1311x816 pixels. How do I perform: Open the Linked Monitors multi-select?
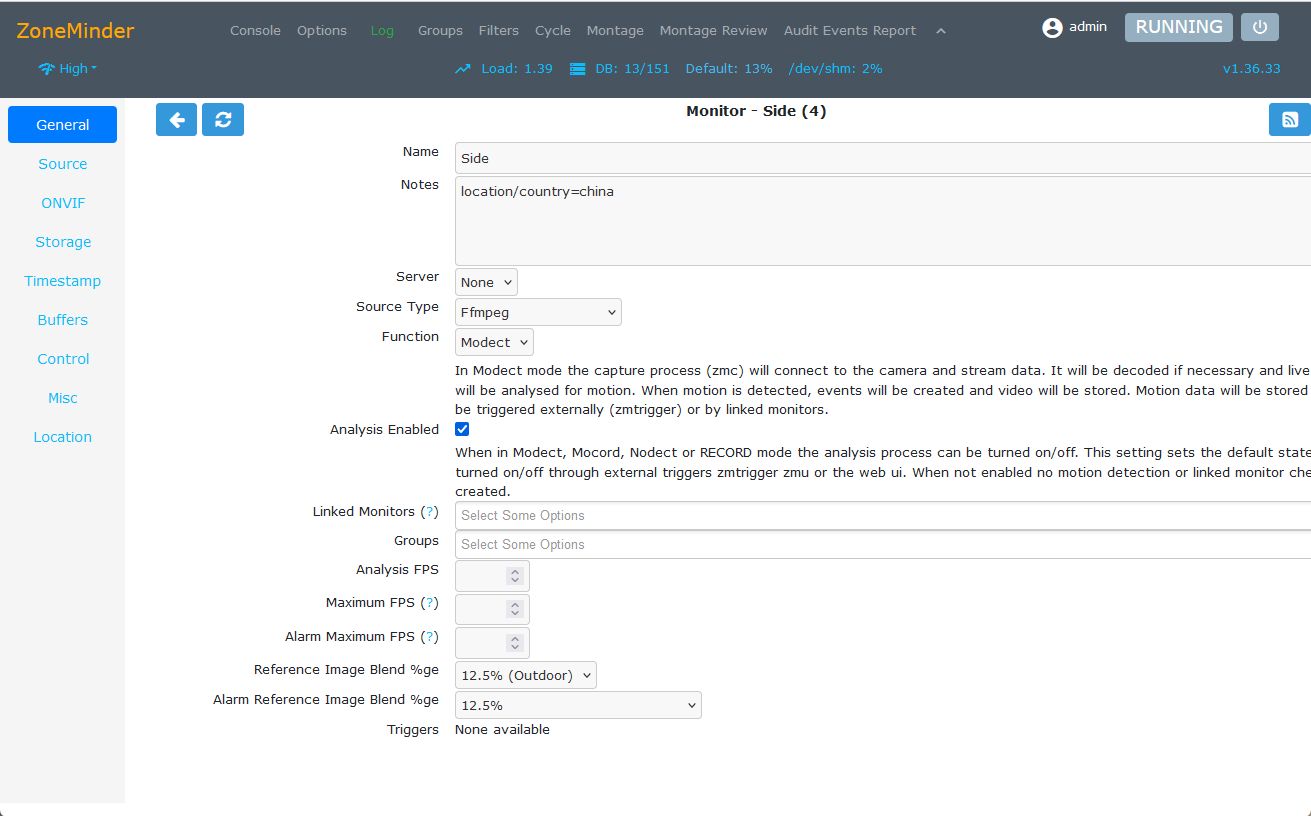coord(883,515)
